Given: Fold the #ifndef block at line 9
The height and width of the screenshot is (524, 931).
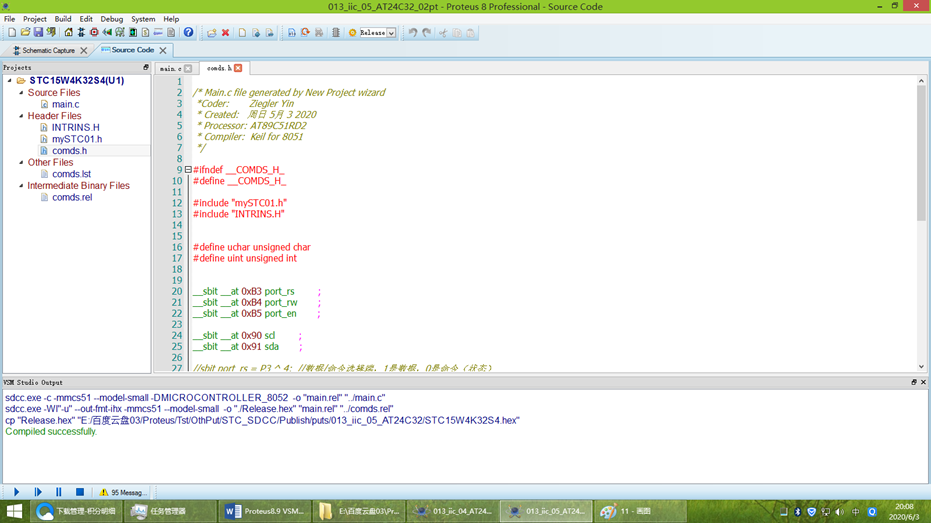Looking at the screenshot, I should pyautogui.click(x=188, y=170).
